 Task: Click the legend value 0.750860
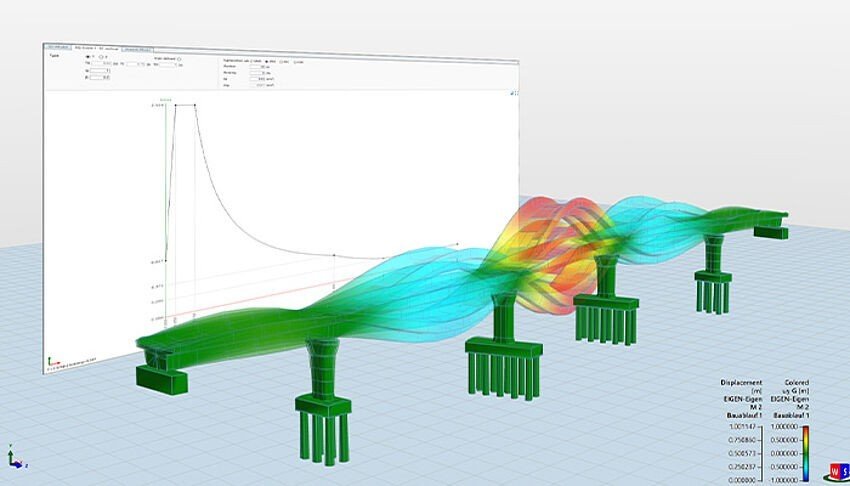pos(743,440)
